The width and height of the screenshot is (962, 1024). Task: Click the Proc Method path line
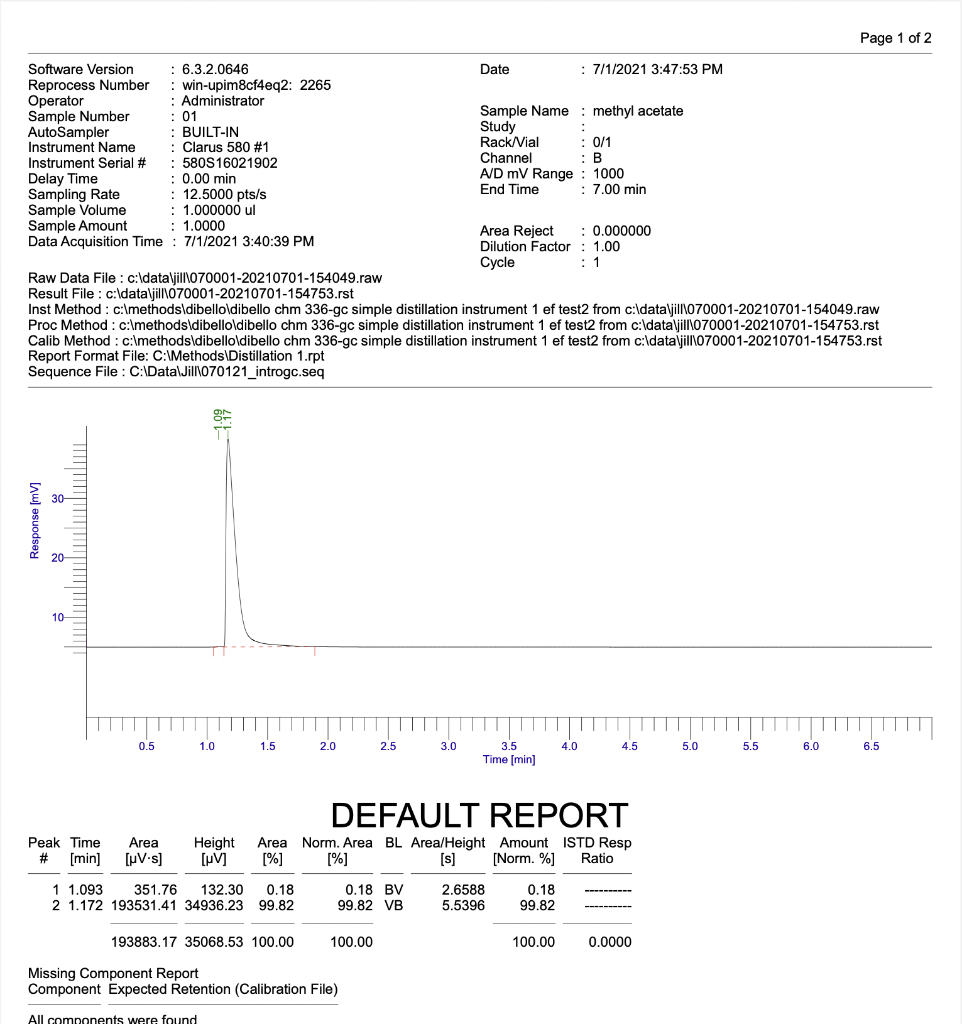click(x=453, y=325)
